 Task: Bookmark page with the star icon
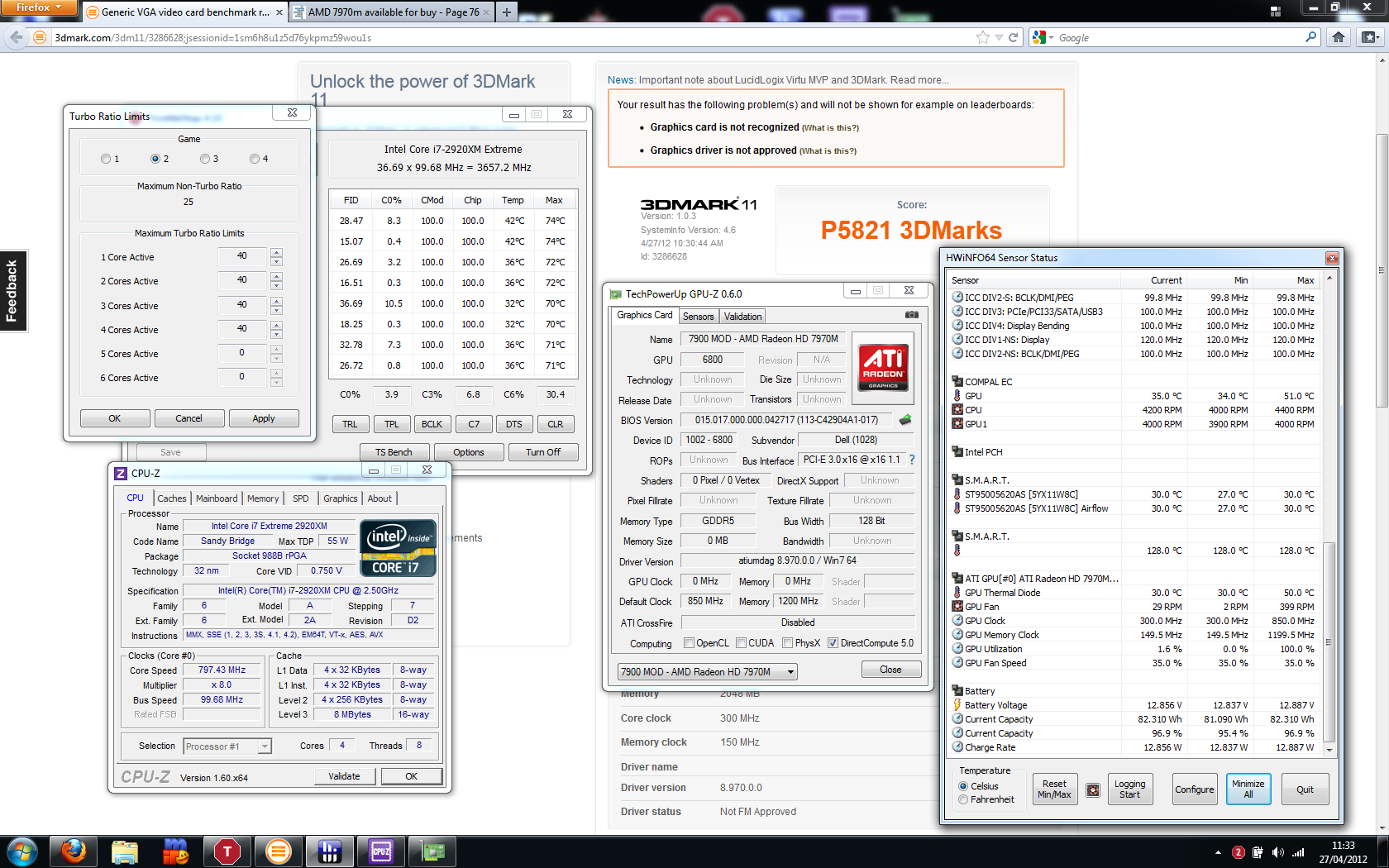[982, 37]
